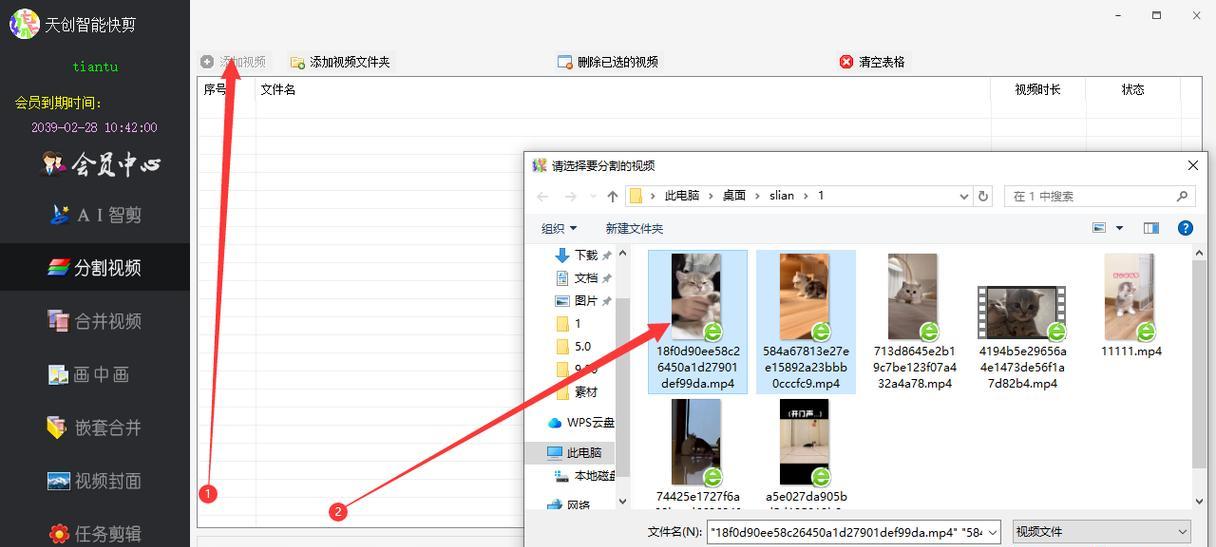
Task: Select WPS云盘 in the navigation tree
Action: coord(581,423)
